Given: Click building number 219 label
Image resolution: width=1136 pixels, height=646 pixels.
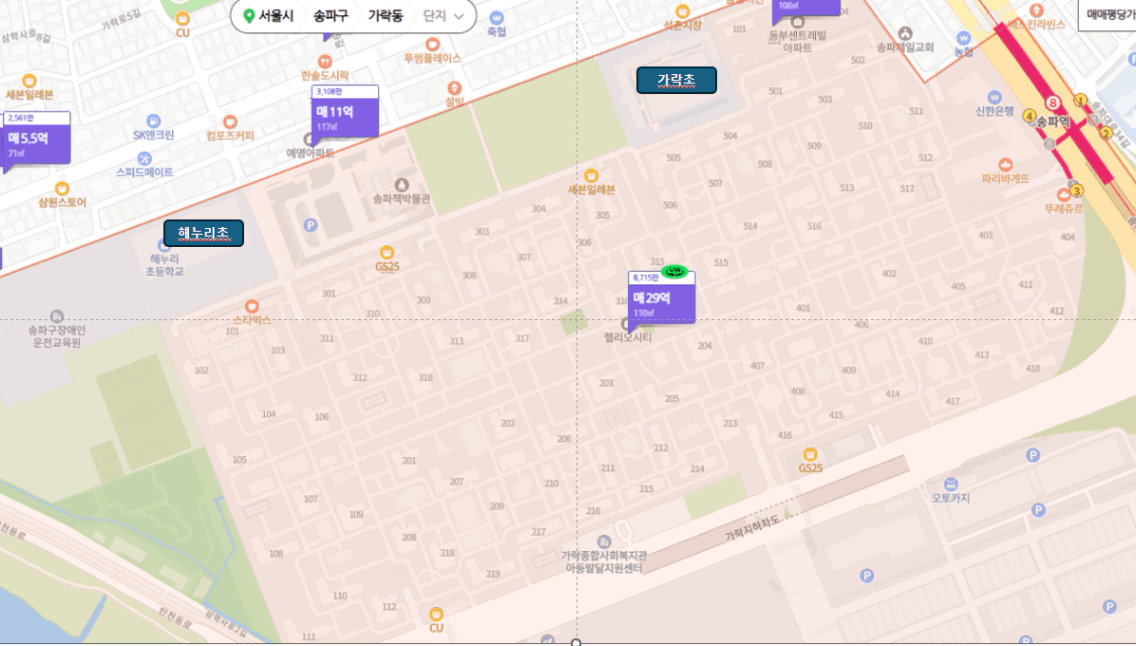Looking at the screenshot, I should (x=493, y=574).
